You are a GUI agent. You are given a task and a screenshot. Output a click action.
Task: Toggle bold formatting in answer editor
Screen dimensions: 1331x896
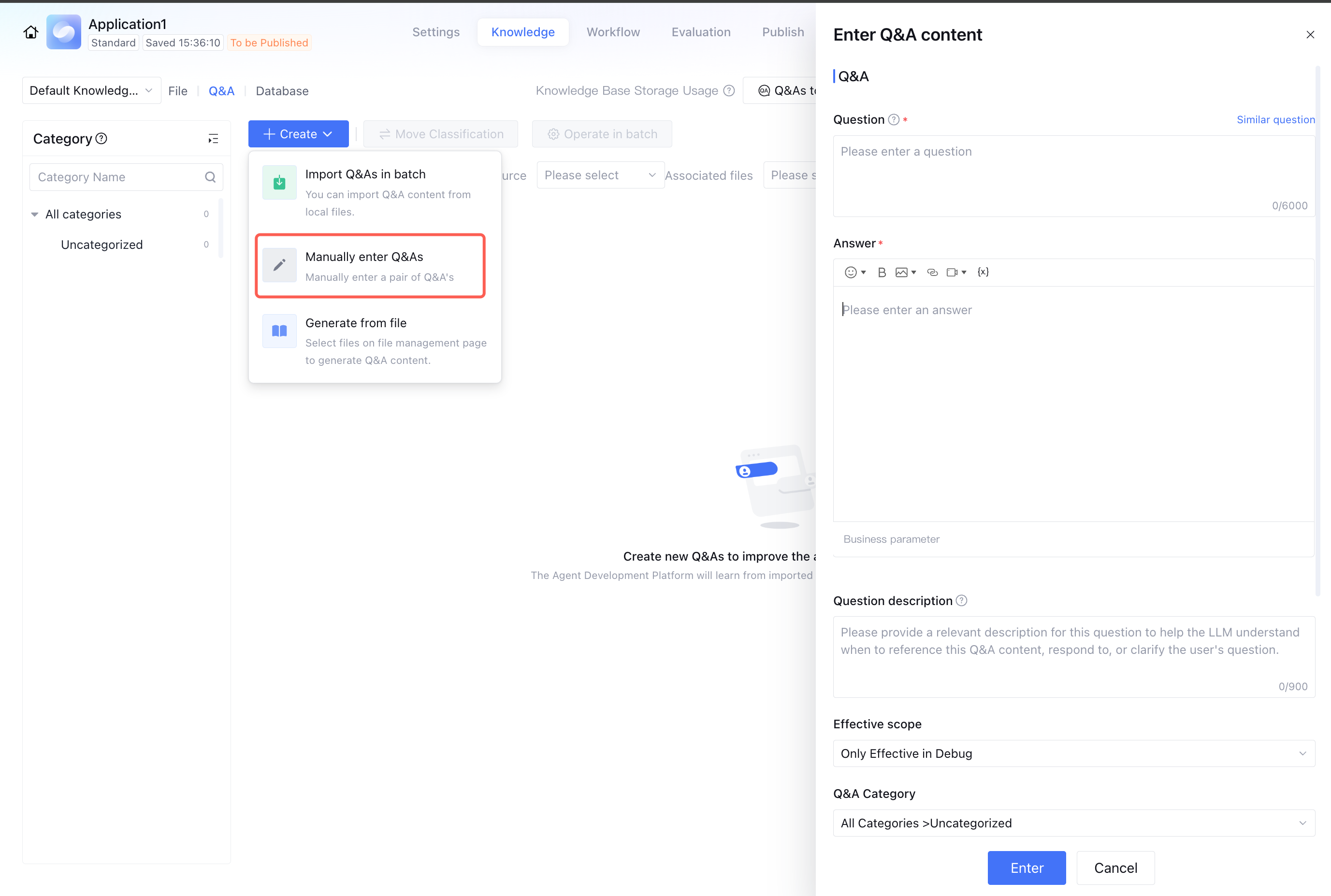(x=882, y=273)
